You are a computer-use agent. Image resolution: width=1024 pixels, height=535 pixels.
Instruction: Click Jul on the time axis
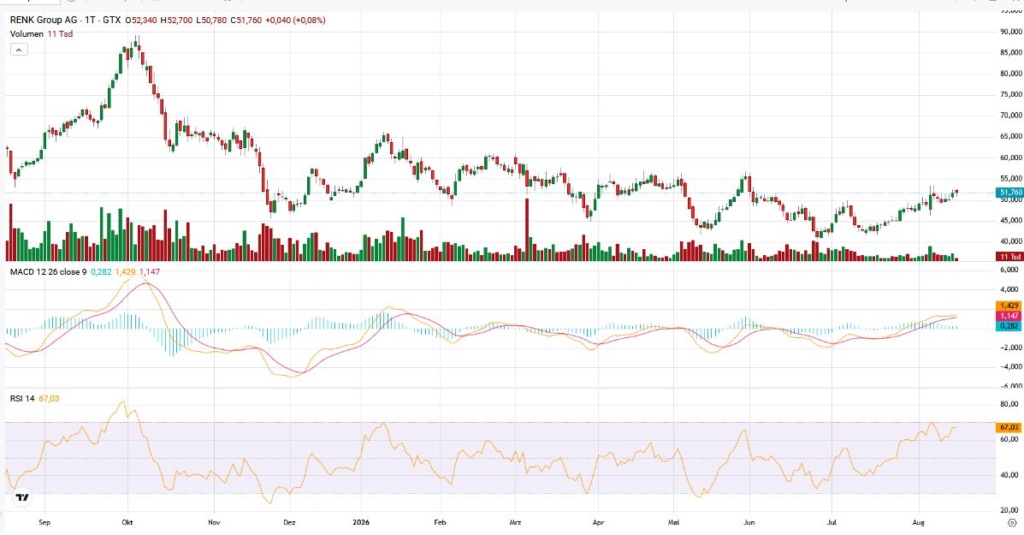pyautogui.click(x=832, y=523)
